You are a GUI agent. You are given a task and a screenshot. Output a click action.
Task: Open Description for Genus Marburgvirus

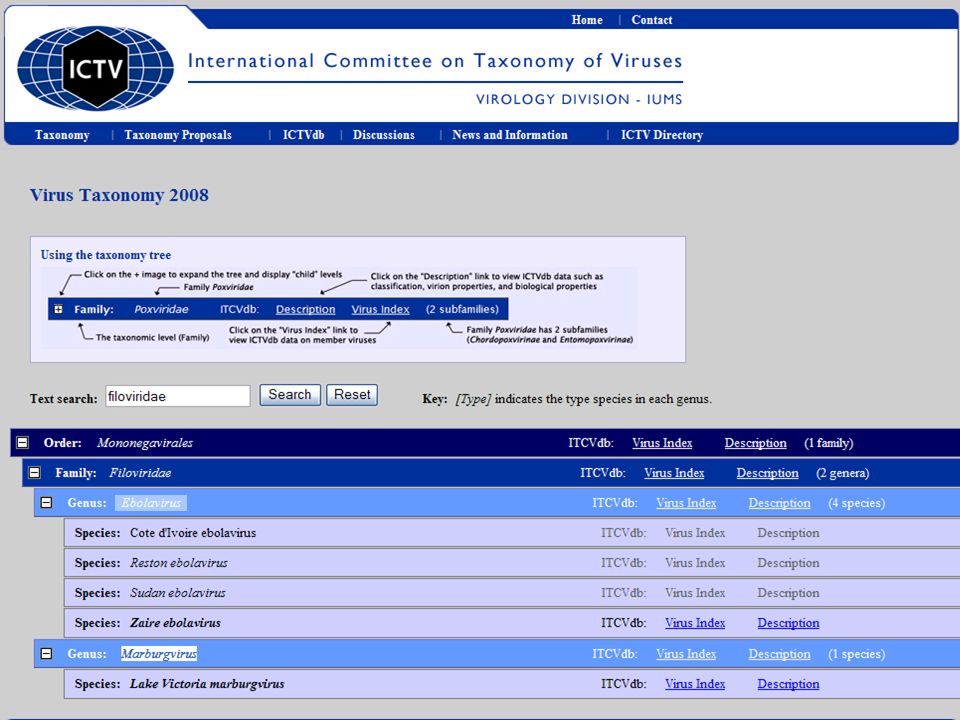pos(779,654)
